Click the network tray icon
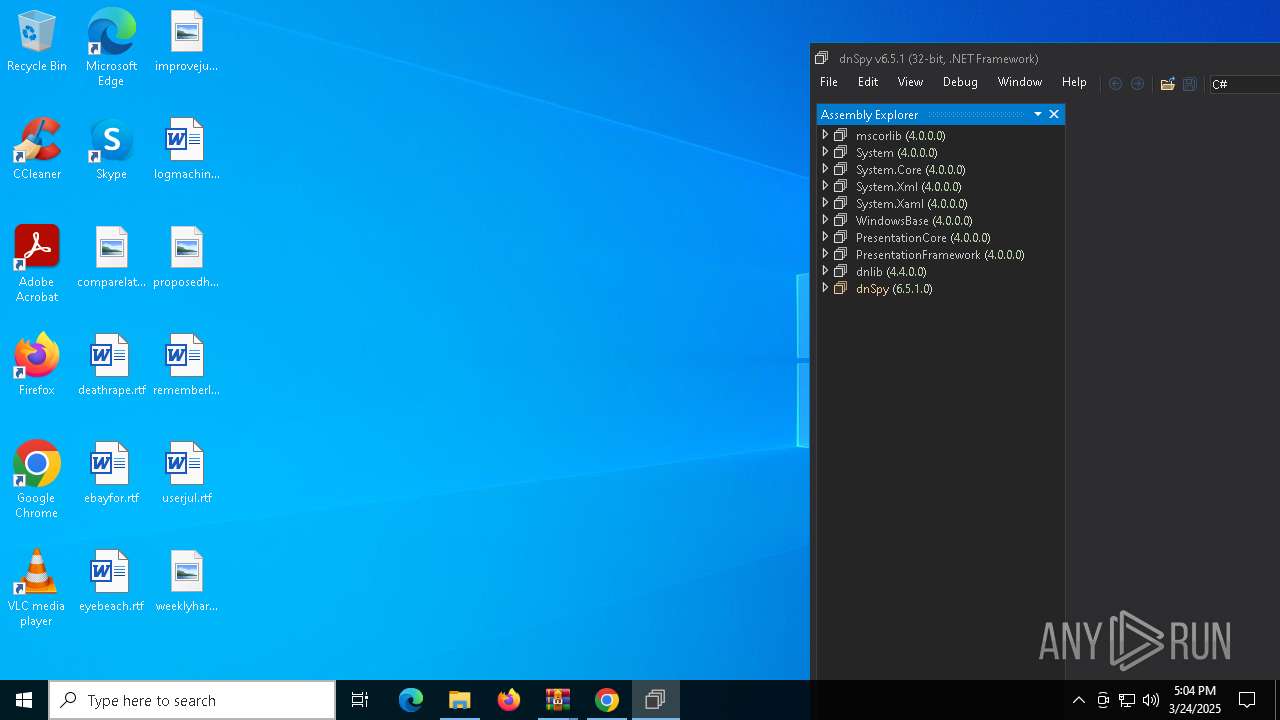Viewport: 1280px width, 720px height. (x=1127, y=700)
